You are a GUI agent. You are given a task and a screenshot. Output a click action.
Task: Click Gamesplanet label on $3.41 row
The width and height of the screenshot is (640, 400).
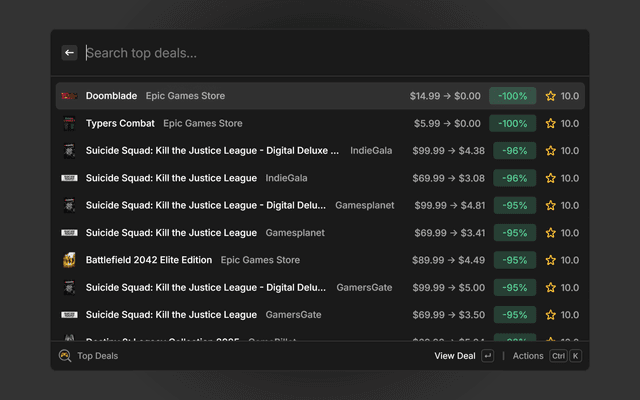(x=295, y=233)
